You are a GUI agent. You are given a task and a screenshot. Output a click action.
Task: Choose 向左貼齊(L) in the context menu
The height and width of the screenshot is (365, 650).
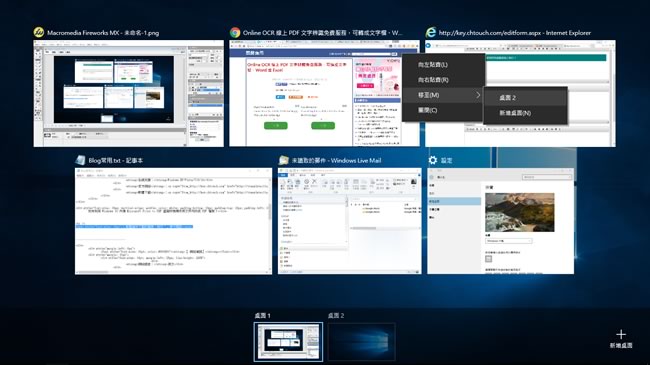(x=443, y=65)
